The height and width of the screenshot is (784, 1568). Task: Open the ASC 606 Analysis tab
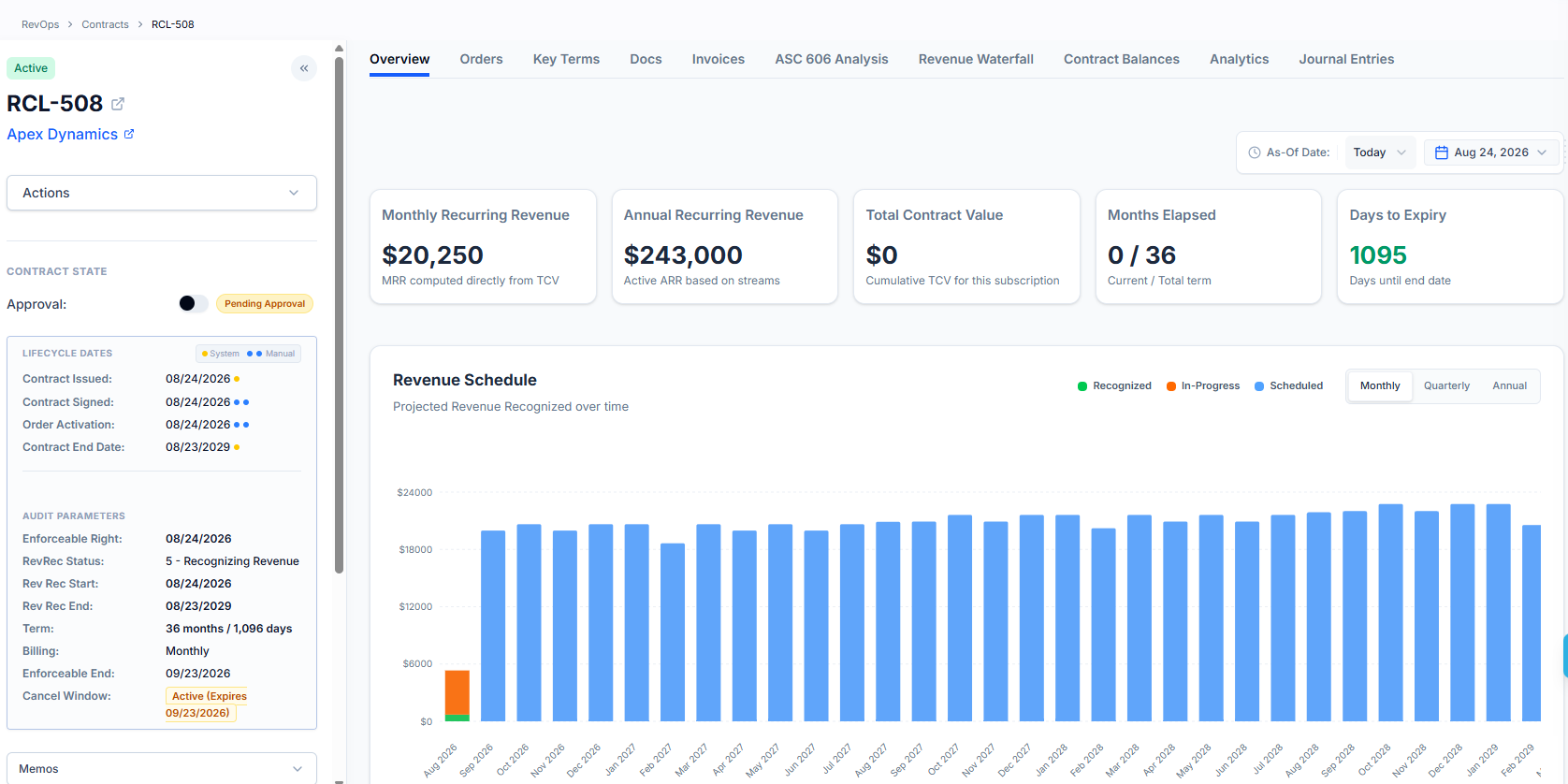[832, 59]
